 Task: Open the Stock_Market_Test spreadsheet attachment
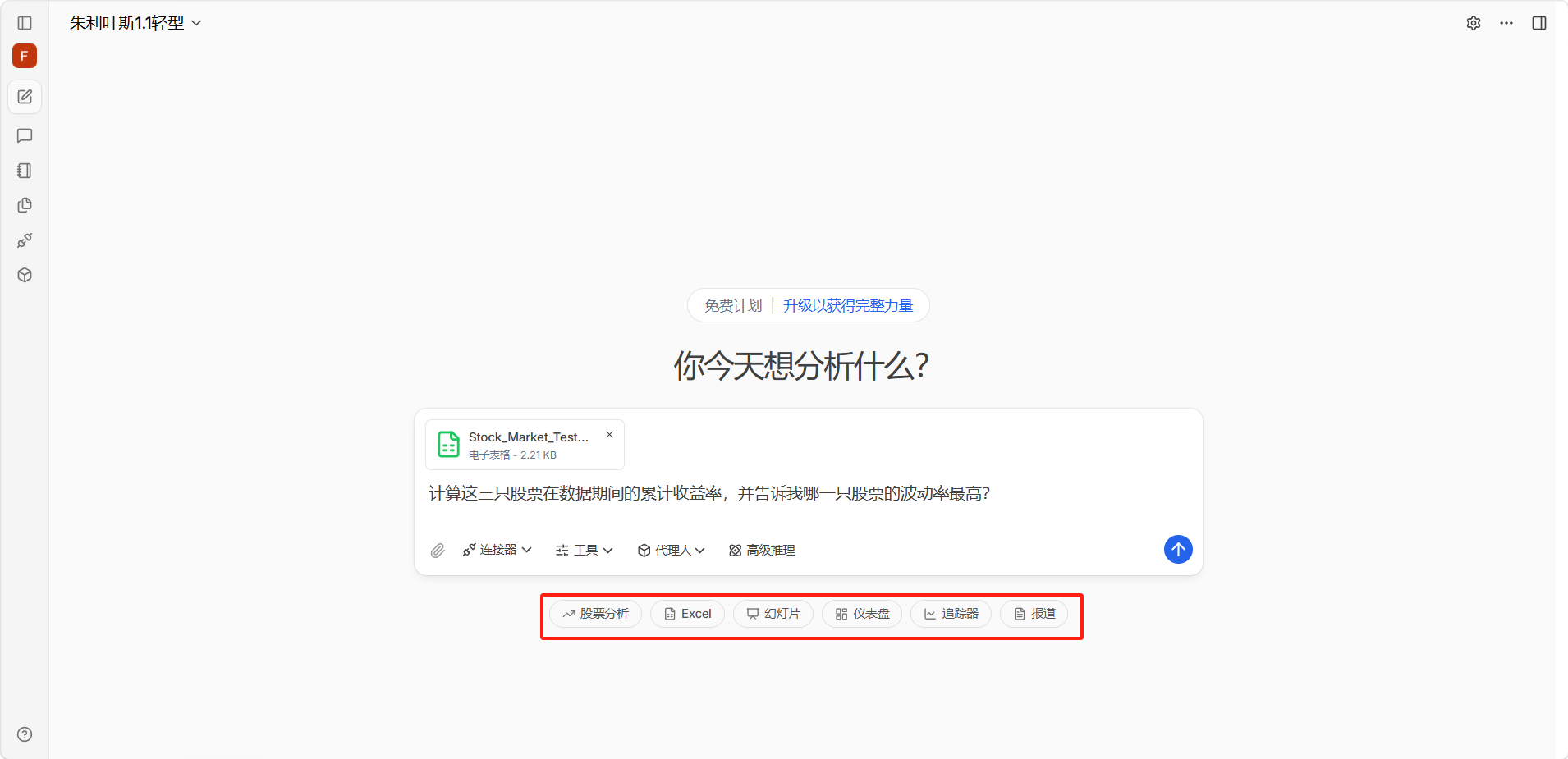525,445
